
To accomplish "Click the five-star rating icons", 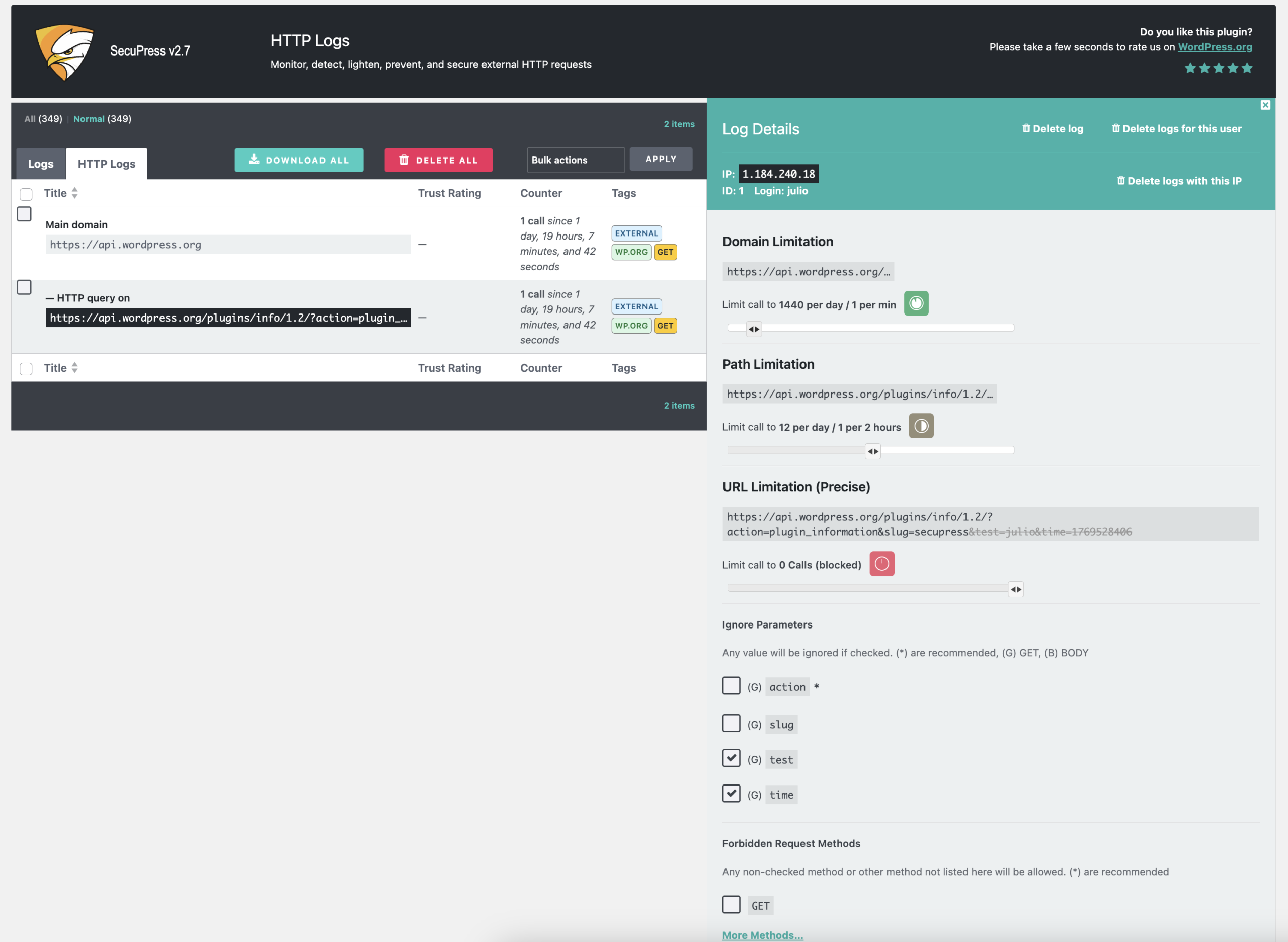I will click(1218, 68).
